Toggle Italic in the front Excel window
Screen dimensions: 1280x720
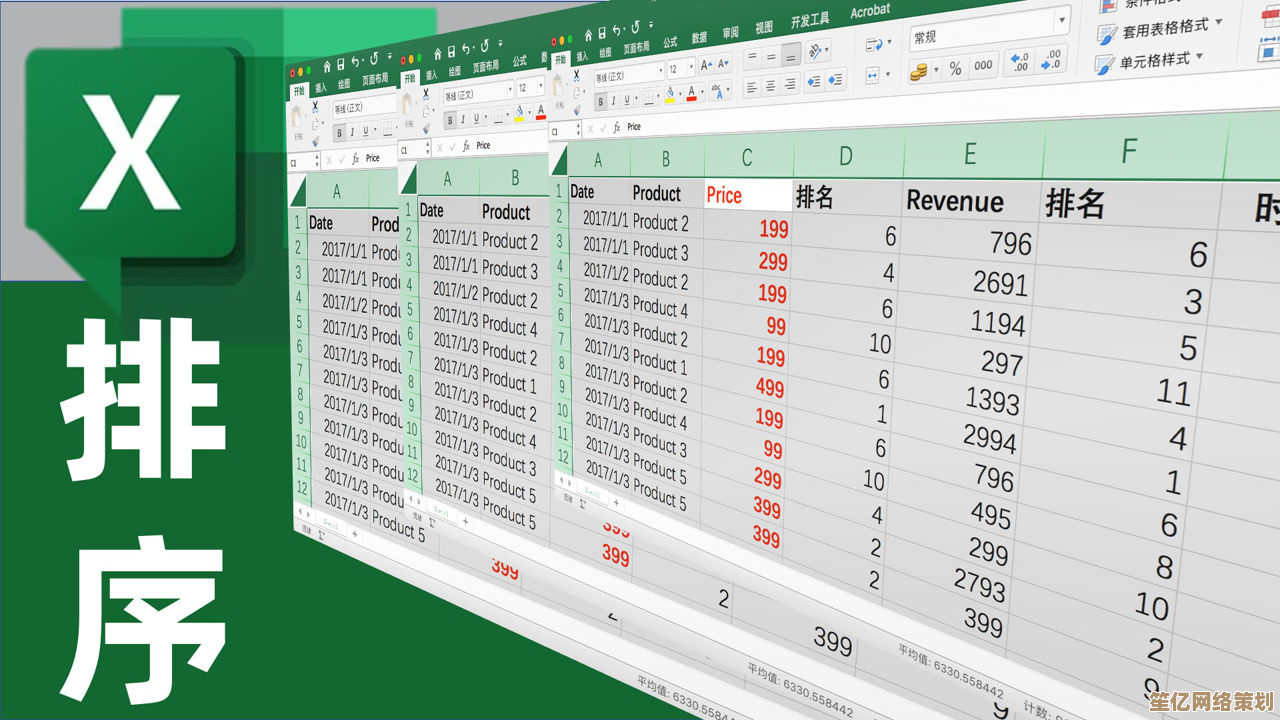614,100
